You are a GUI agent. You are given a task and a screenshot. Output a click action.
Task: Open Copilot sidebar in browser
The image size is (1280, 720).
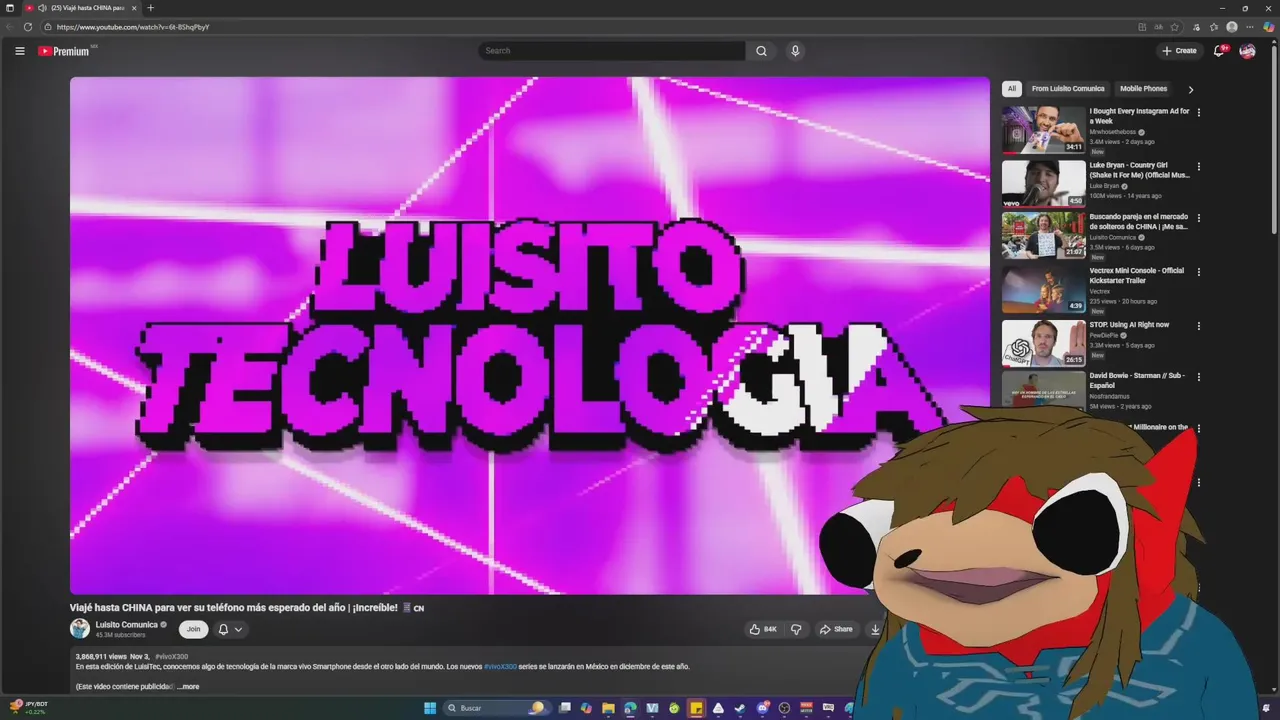pos(1269,27)
